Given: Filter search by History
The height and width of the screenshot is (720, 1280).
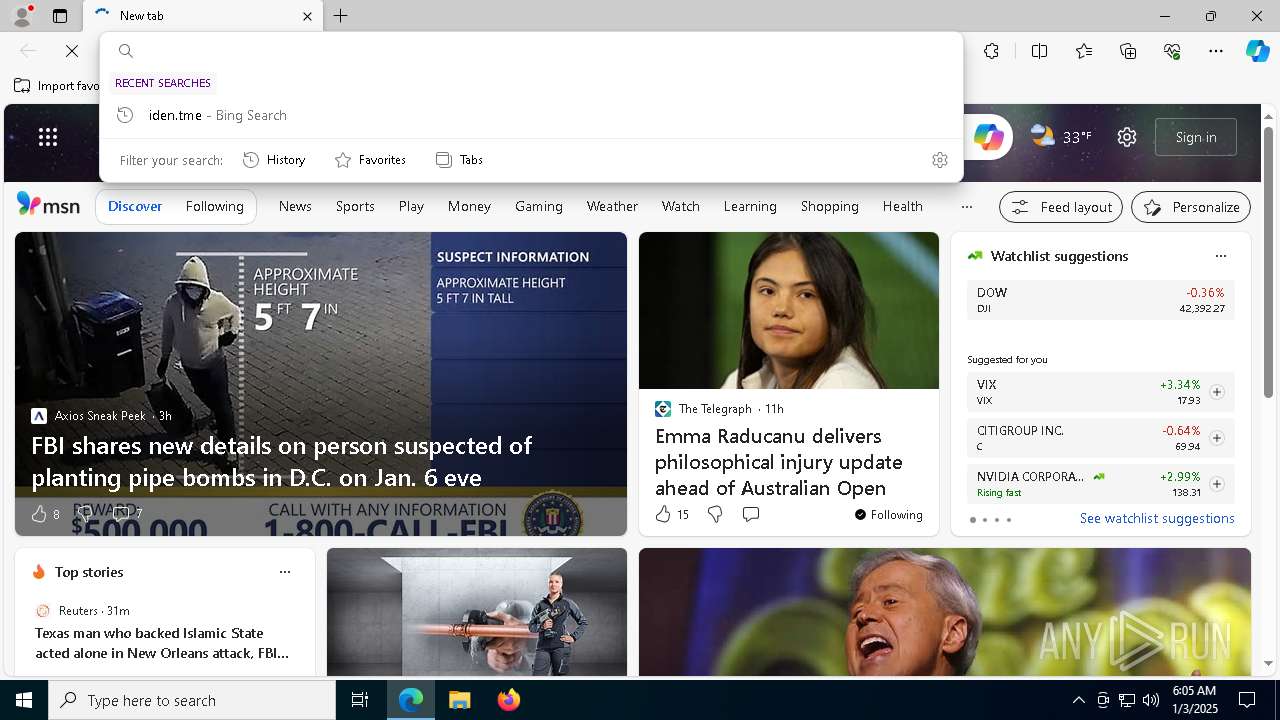Looking at the screenshot, I should (274, 160).
